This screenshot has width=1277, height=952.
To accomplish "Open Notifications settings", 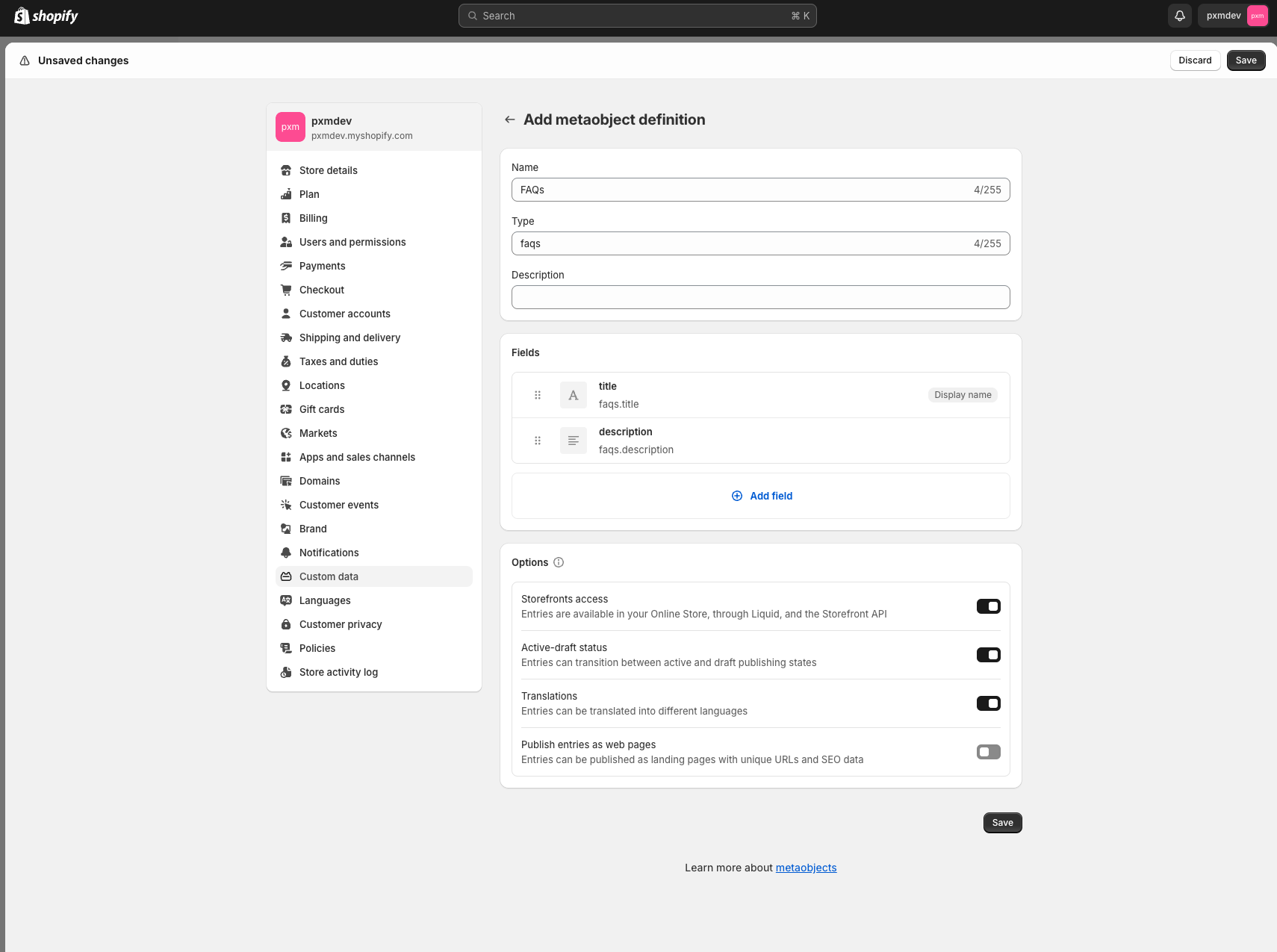I will tap(374, 553).
